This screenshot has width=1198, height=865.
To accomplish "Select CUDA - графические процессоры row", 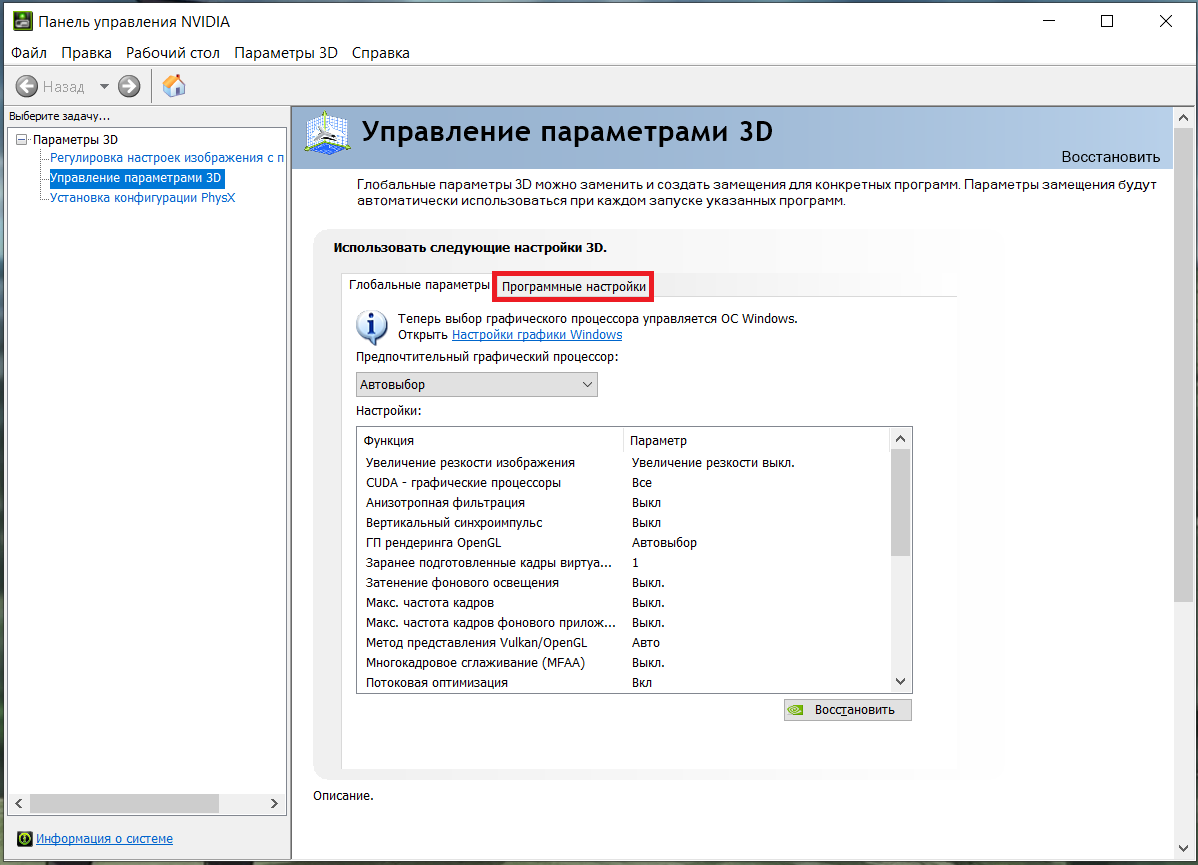I will click(623, 483).
